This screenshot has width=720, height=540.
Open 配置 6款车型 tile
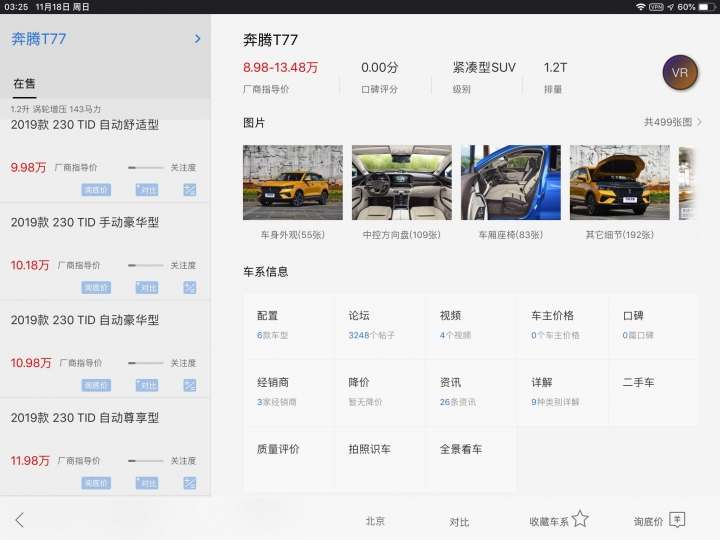(289, 326)
